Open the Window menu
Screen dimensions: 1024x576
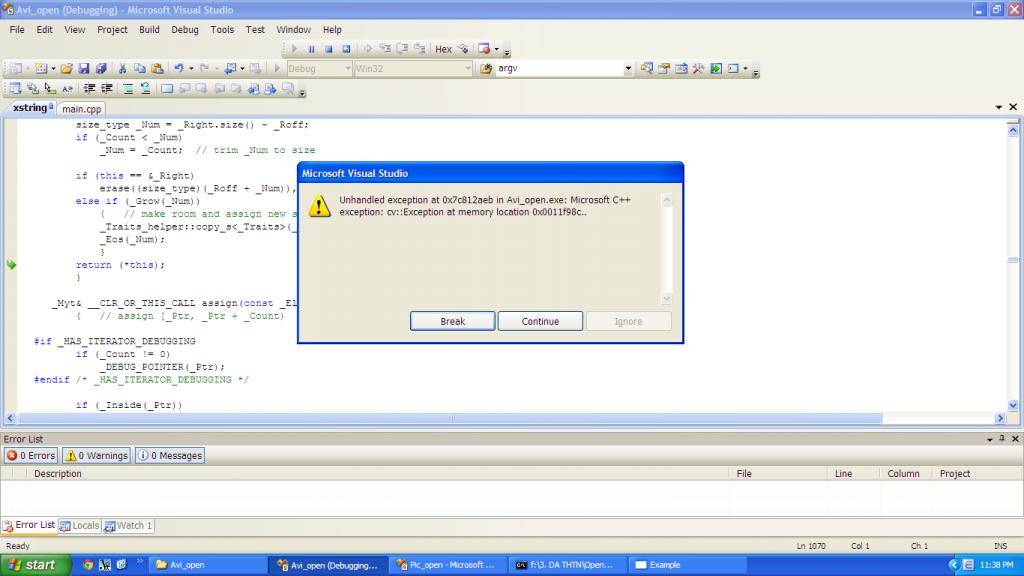[293, 29]
